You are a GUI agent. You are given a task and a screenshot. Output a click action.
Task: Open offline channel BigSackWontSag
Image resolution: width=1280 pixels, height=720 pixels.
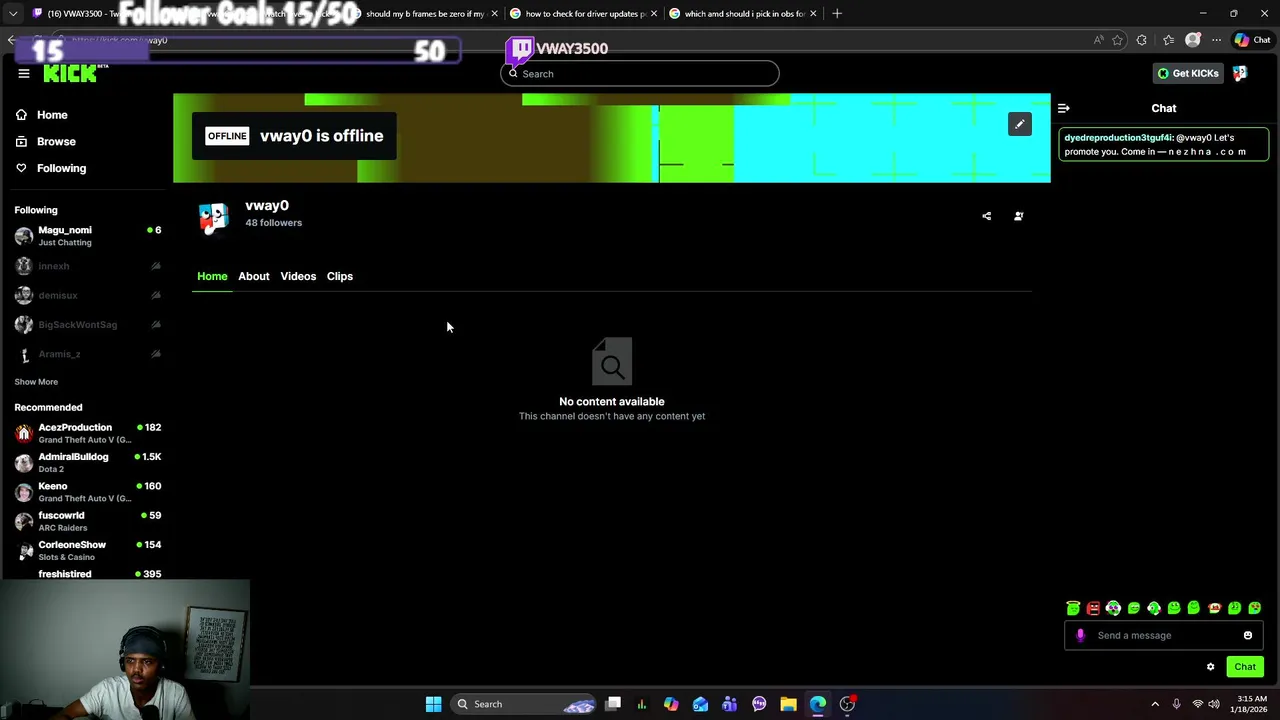point(88,324)
